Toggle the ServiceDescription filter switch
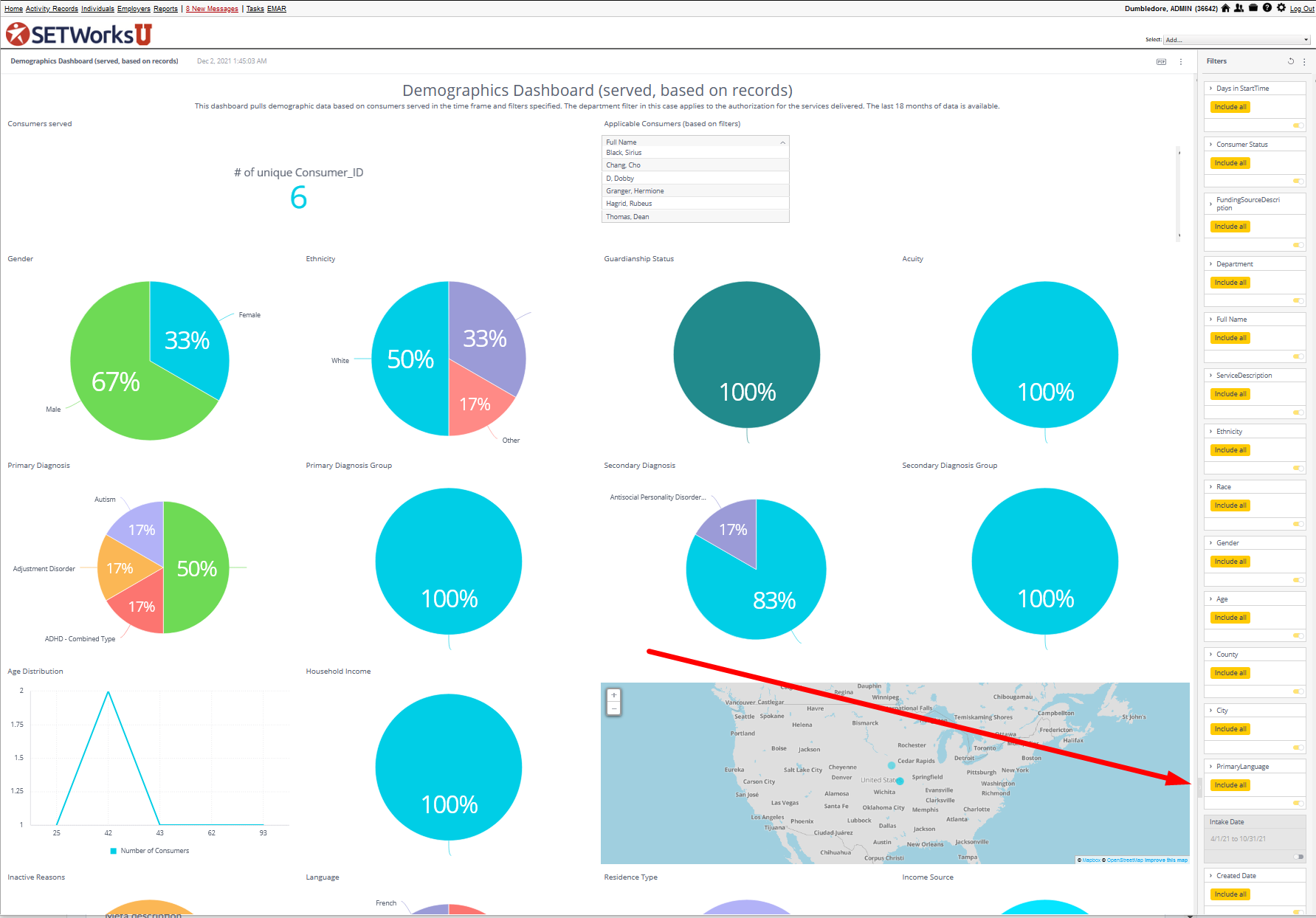 1298,413
